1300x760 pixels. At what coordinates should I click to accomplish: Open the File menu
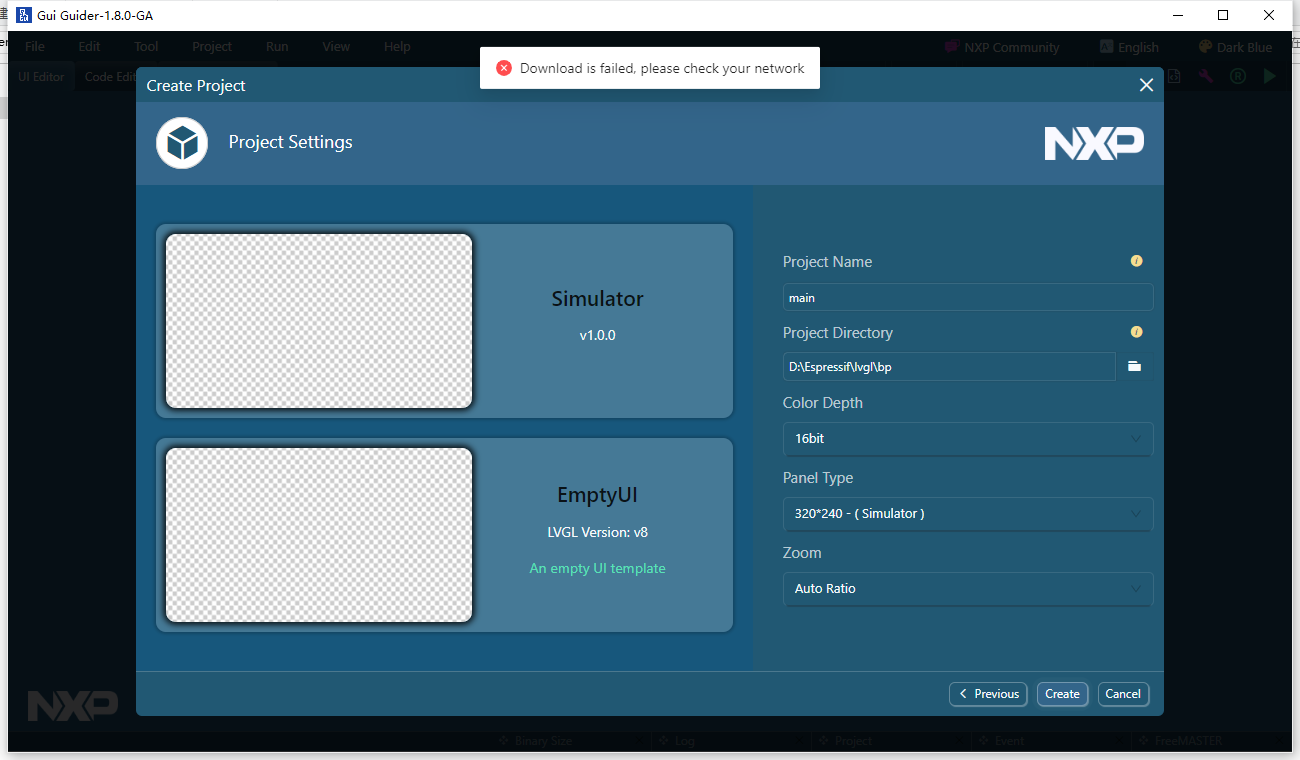tap(35, 47)
